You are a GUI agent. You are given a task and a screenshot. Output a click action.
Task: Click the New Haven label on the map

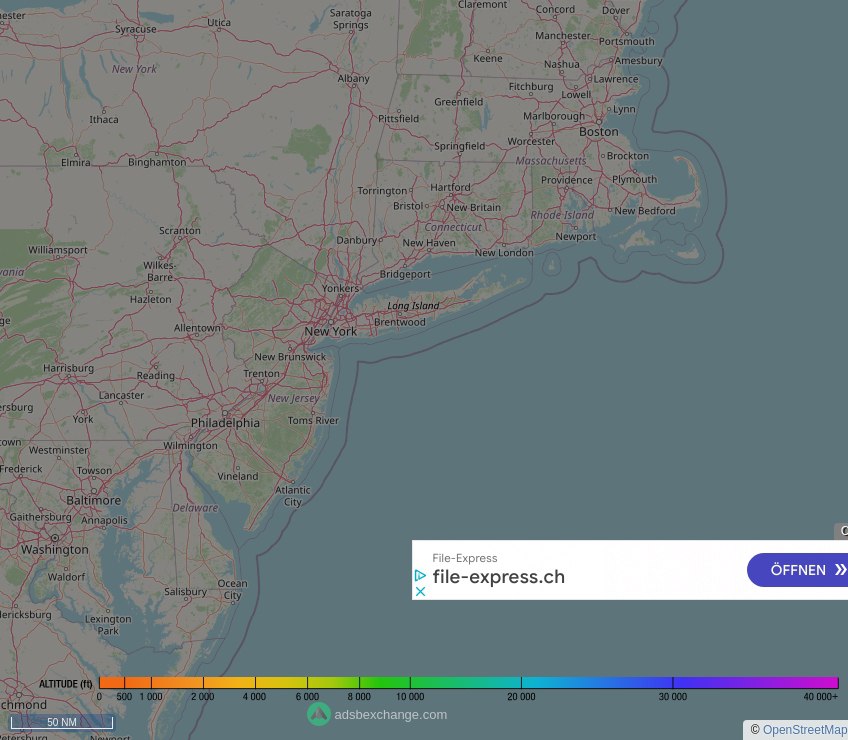click(429, 243)
